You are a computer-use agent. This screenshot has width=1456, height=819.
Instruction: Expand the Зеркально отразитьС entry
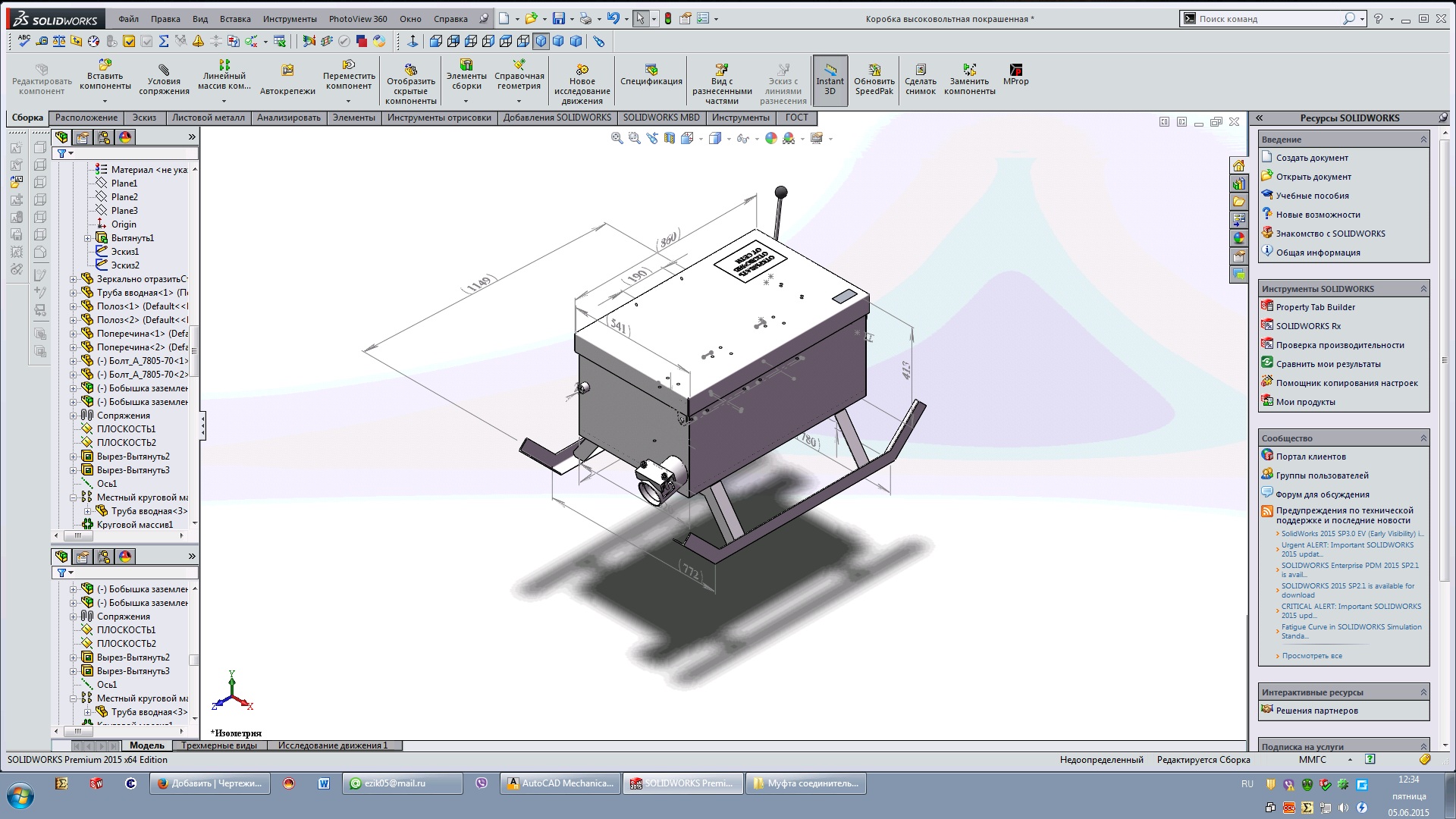(71, 278)
